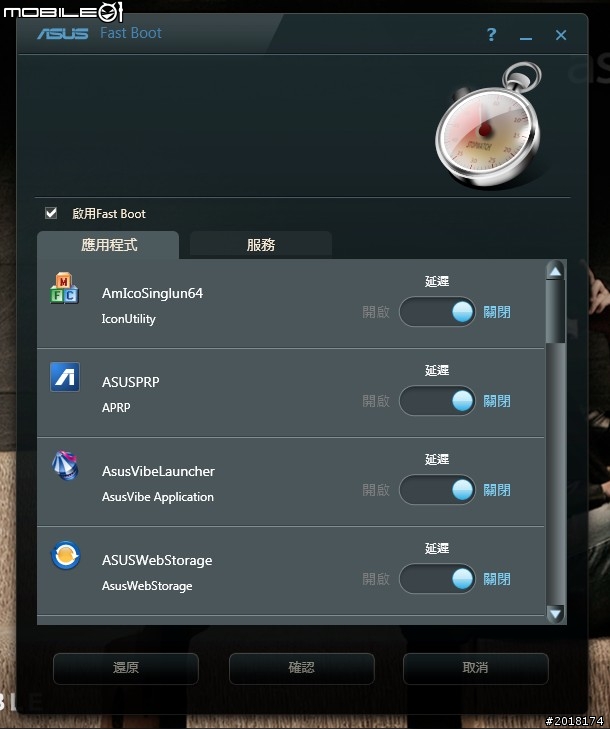
Task: Minimize the Fast Boot window
Action: (526, 38)
